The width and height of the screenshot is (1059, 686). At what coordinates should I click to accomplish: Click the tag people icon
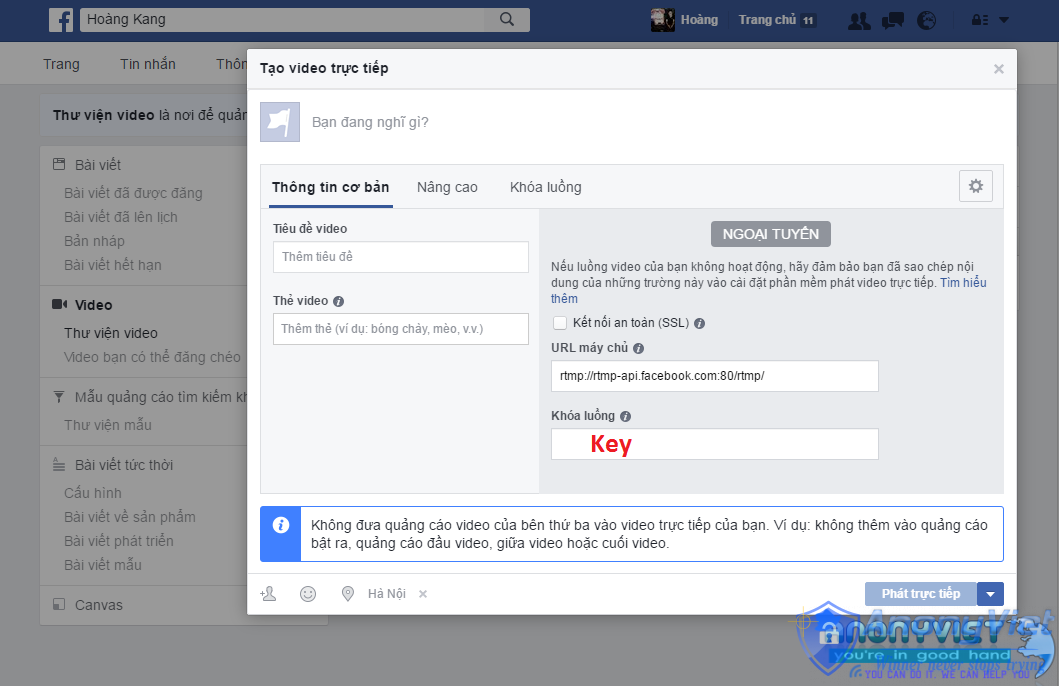click(x=268, y=593)
